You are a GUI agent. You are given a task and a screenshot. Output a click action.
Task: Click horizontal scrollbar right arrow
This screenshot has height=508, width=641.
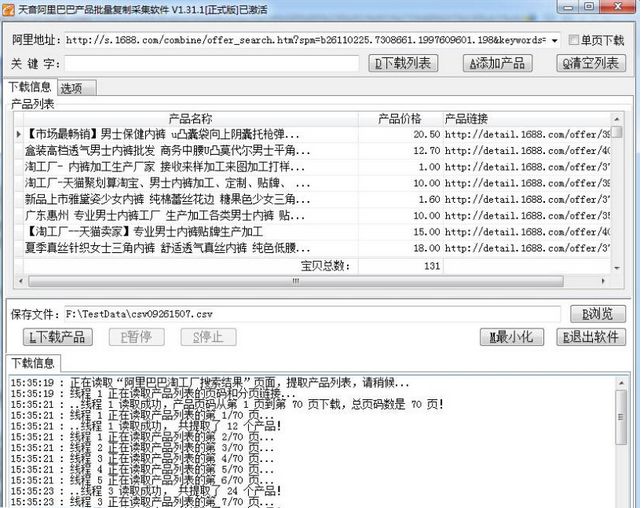[x=603, y=281]
